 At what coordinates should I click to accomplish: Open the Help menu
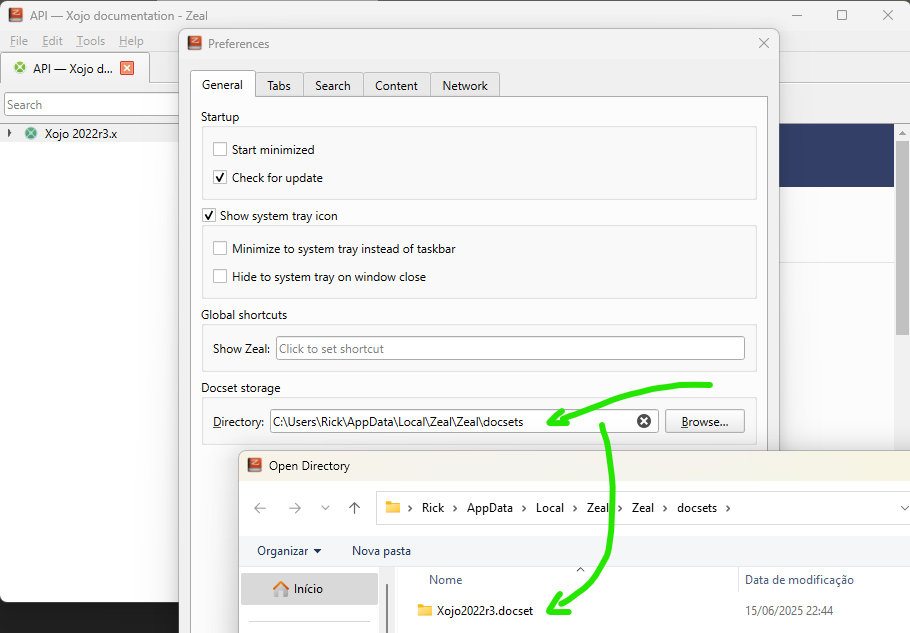(x=131, y=41)
